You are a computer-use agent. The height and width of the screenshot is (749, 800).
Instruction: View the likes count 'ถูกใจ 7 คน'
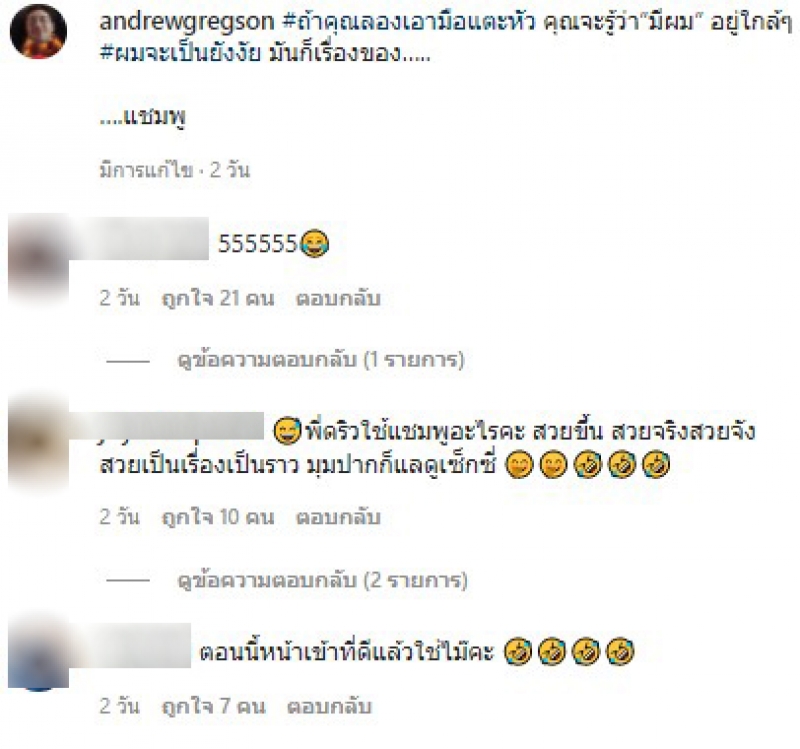[213, 706]
